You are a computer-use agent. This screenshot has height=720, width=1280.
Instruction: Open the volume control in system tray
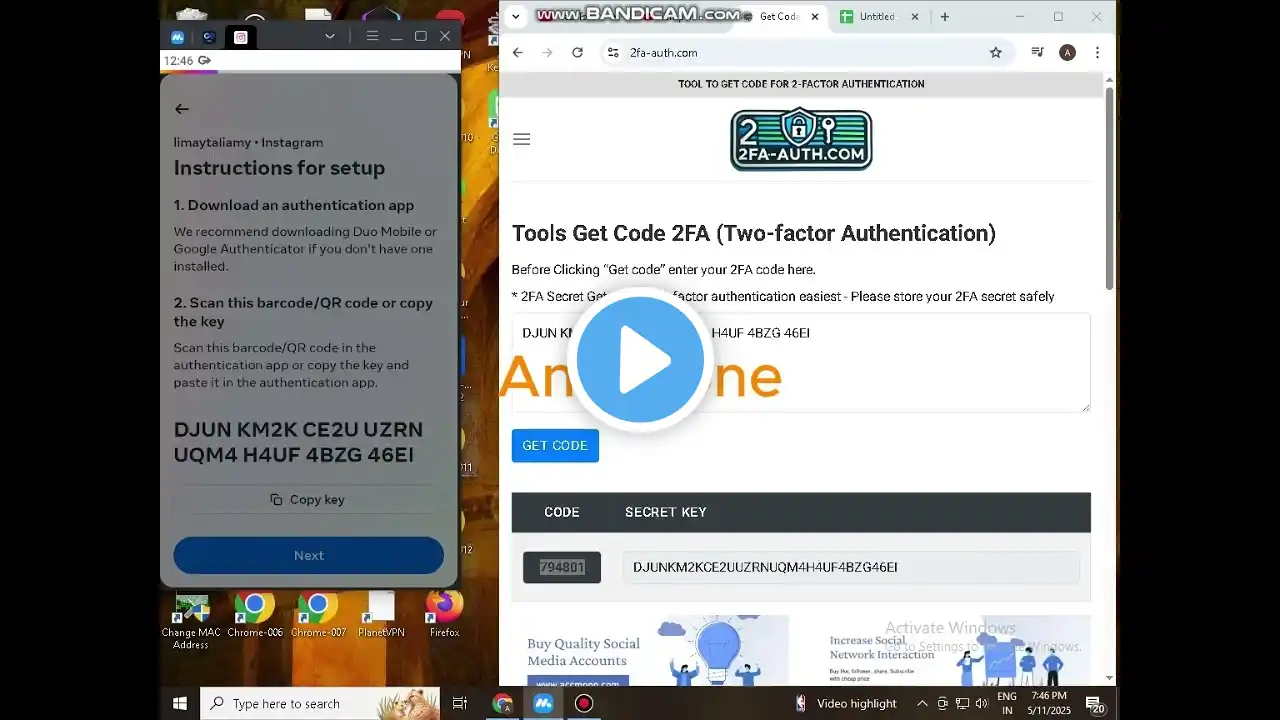coord(981,704)
